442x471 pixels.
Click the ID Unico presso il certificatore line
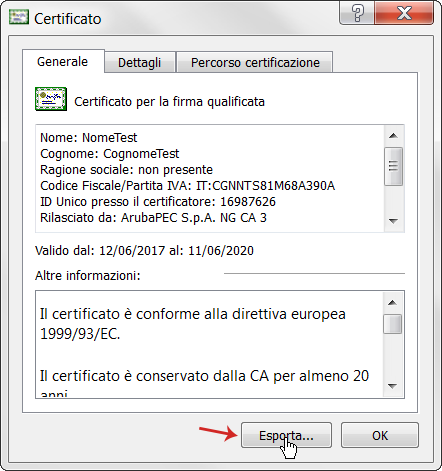[x=158, y=202]
